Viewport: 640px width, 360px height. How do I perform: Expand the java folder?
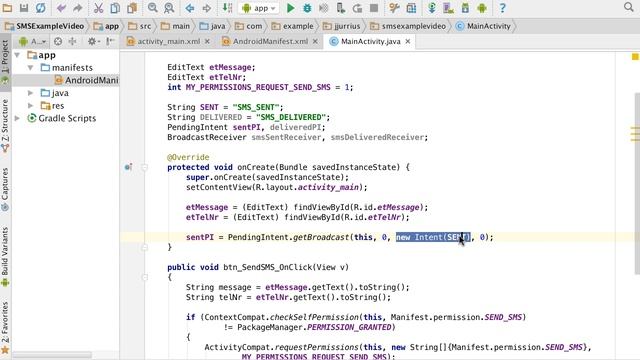point(31,93)
